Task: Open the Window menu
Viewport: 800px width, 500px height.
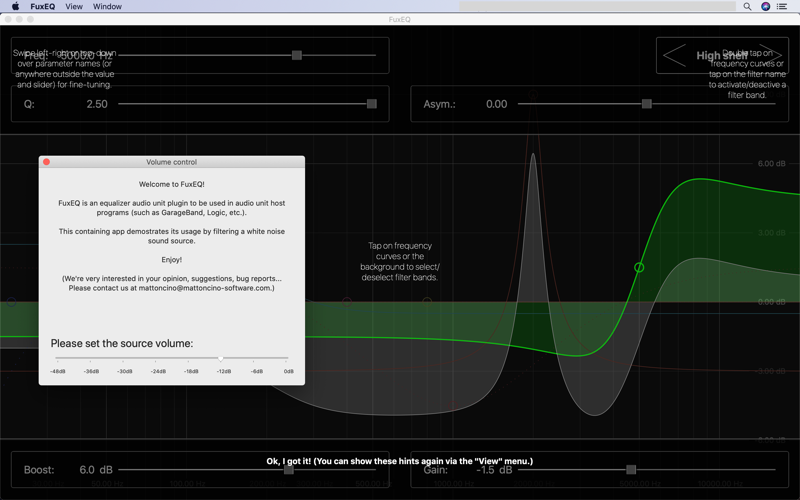Action: click(x=107, y=7)
